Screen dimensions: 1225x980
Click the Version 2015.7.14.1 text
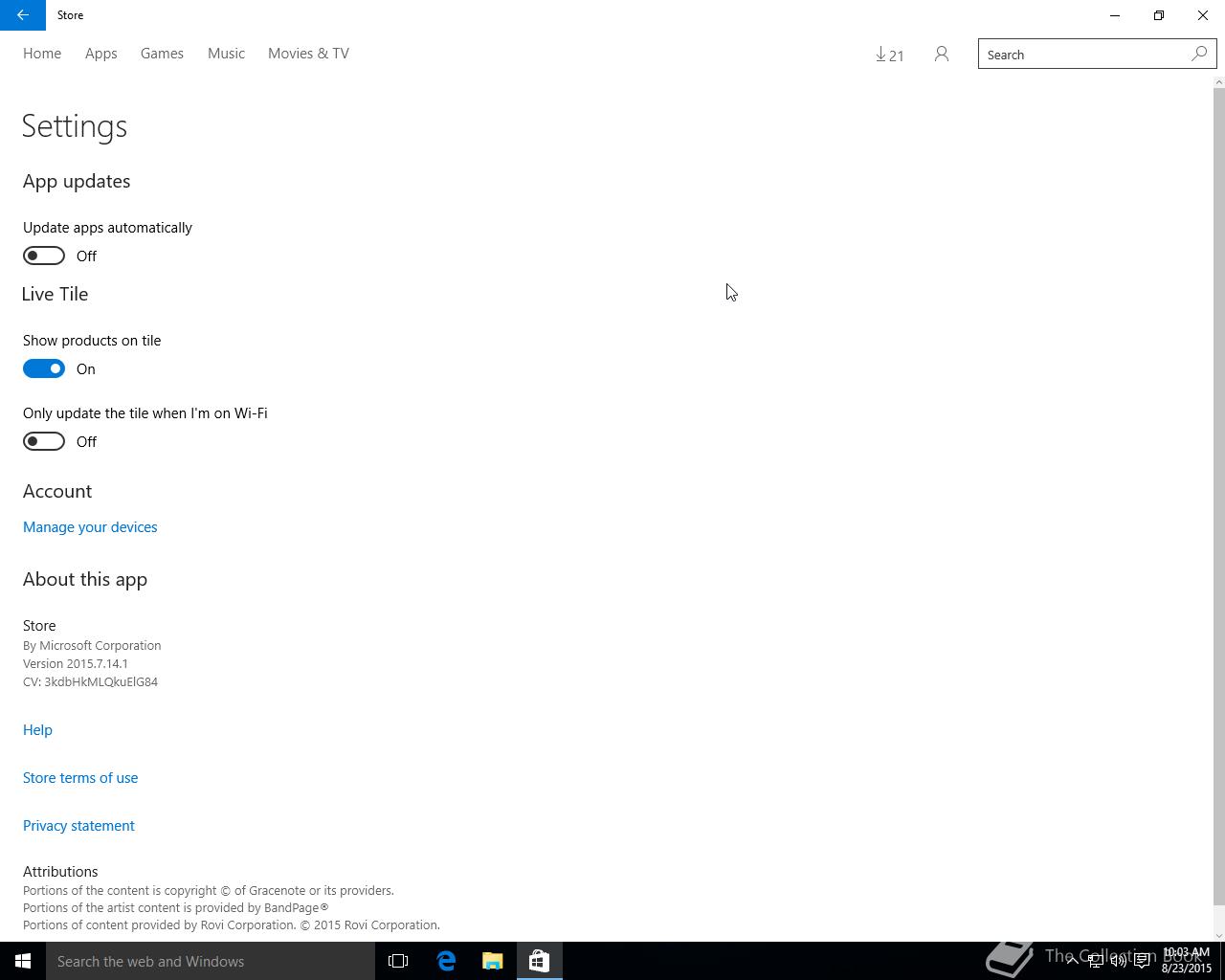click(x=76, y=663)
